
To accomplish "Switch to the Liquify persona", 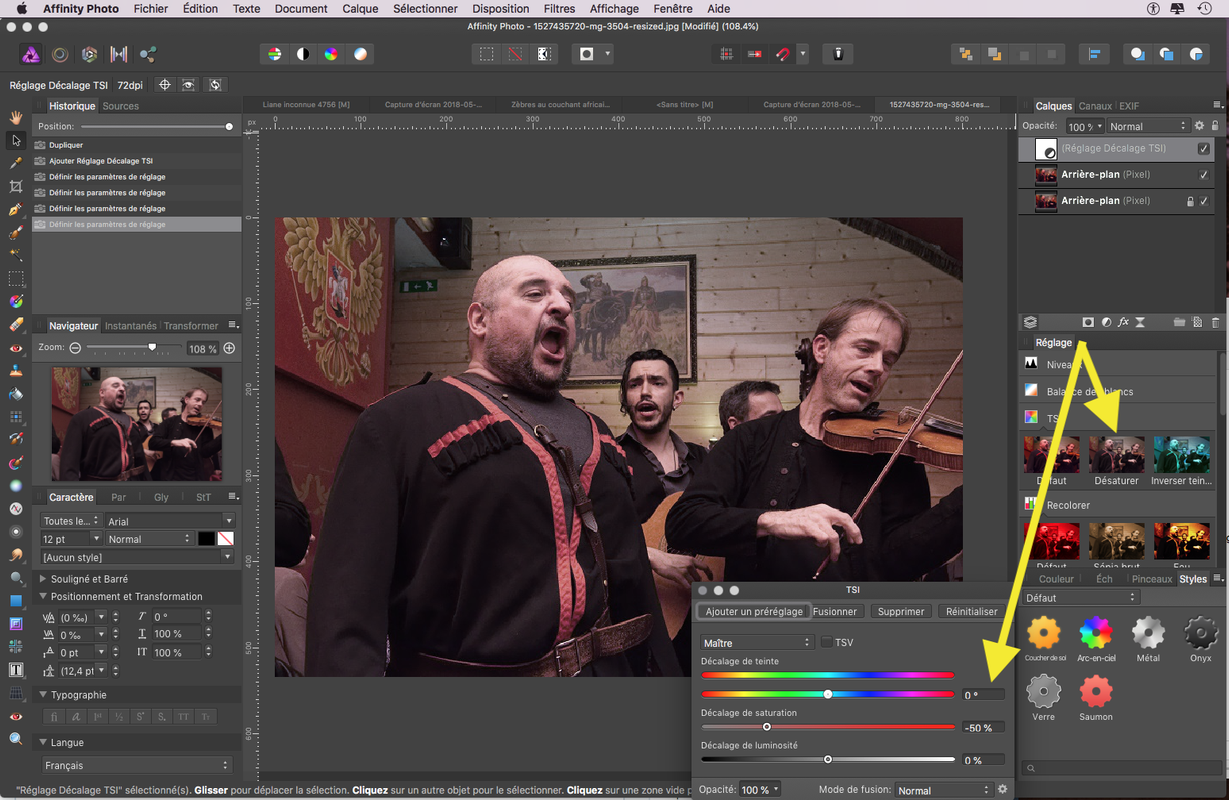I will [60, 55].
